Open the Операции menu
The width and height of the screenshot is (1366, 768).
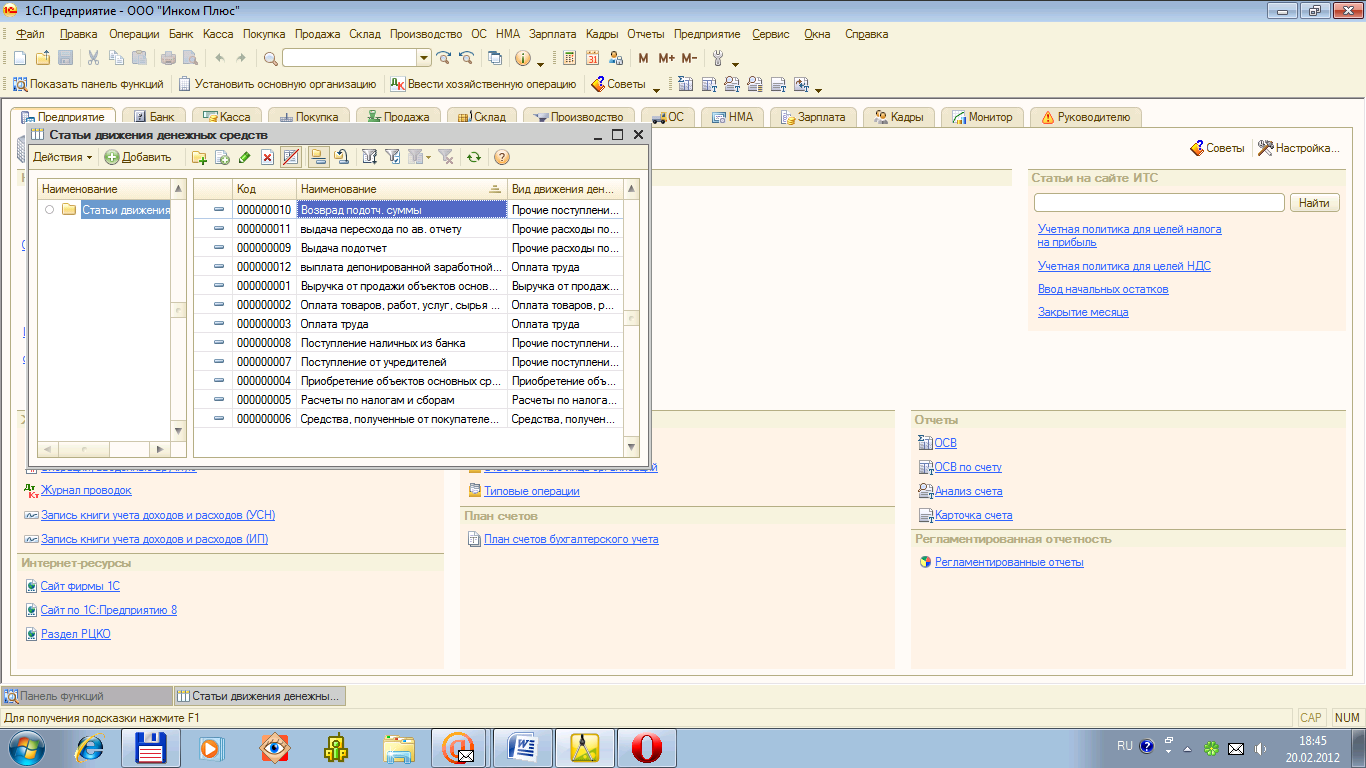[134, 34]
